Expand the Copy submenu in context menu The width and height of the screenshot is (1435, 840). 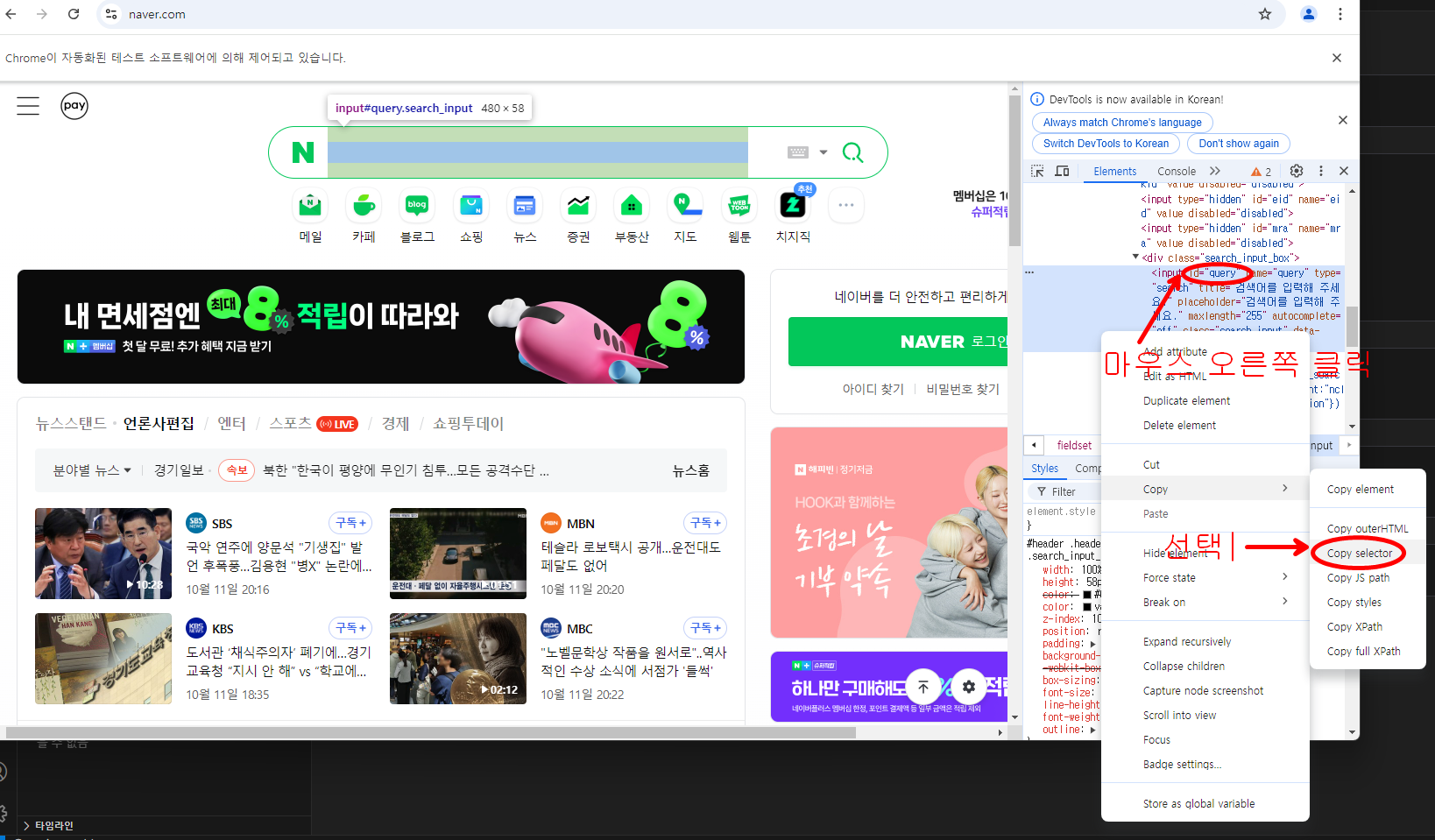(x=1205, y=490)
